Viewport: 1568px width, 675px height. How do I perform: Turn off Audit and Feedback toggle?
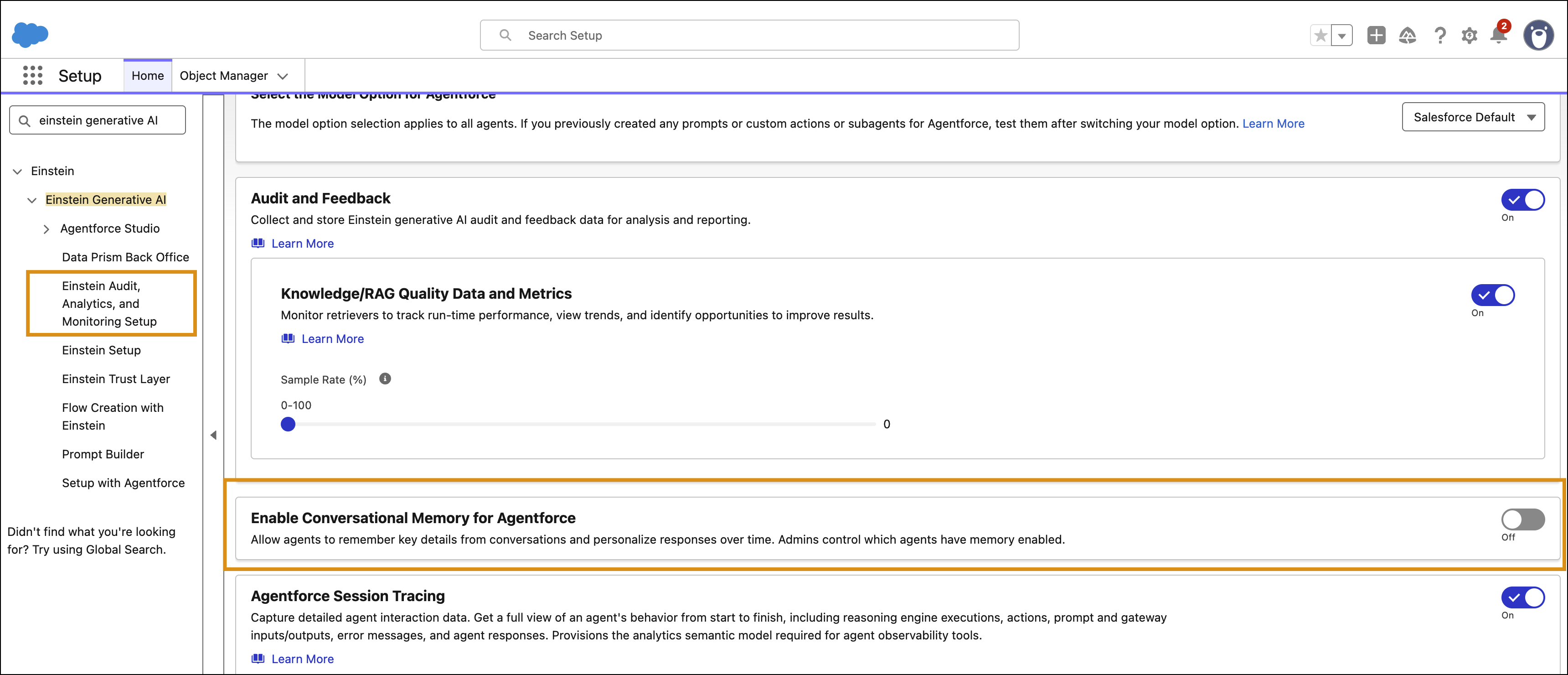[x=1522, y=200]
